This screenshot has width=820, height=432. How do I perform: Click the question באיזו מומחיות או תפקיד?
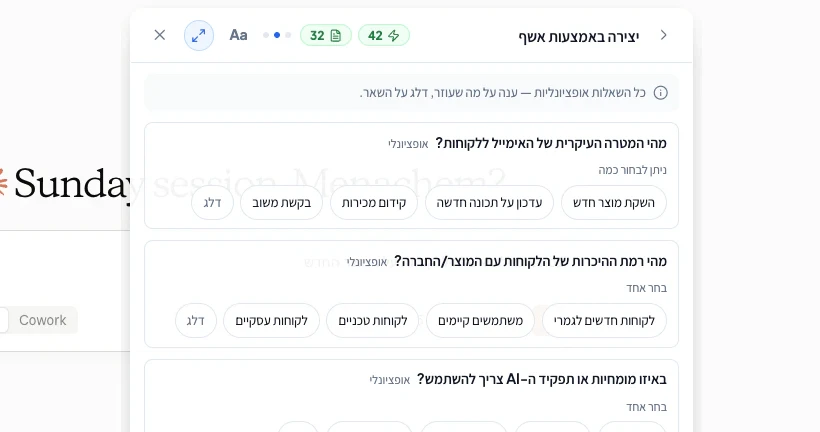point(542,379)
